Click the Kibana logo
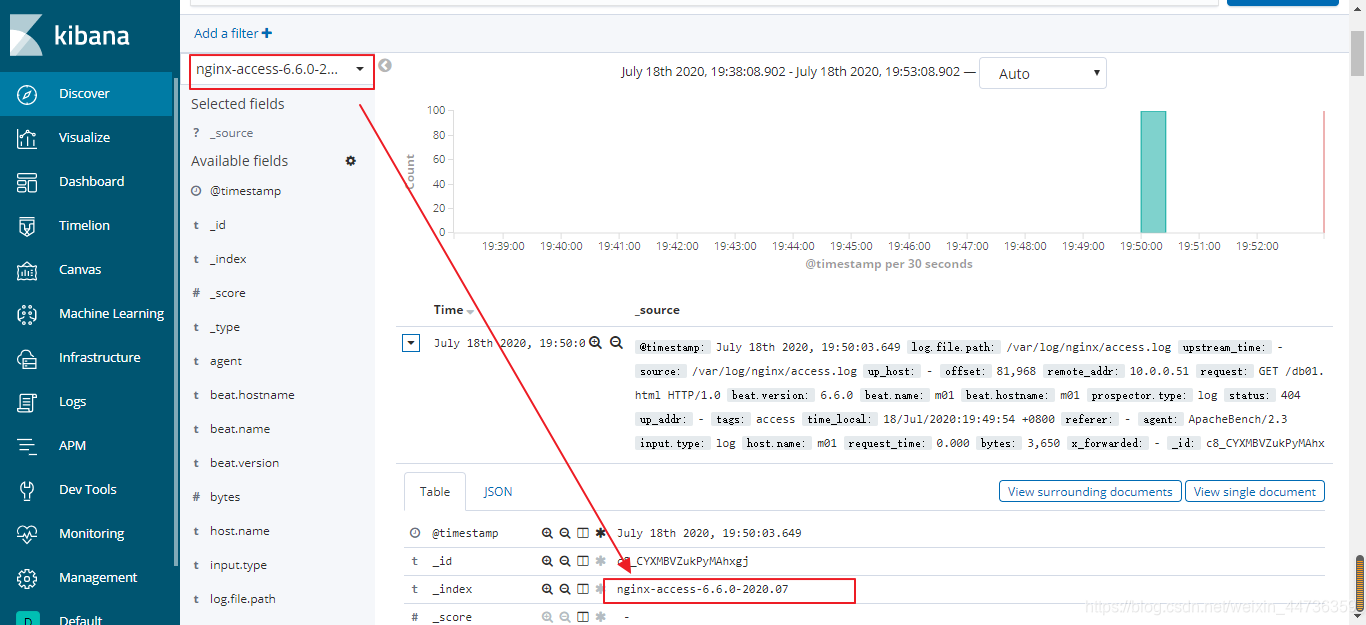The width and height of the screenshot is (1366, 625). [x=69, y=35]
